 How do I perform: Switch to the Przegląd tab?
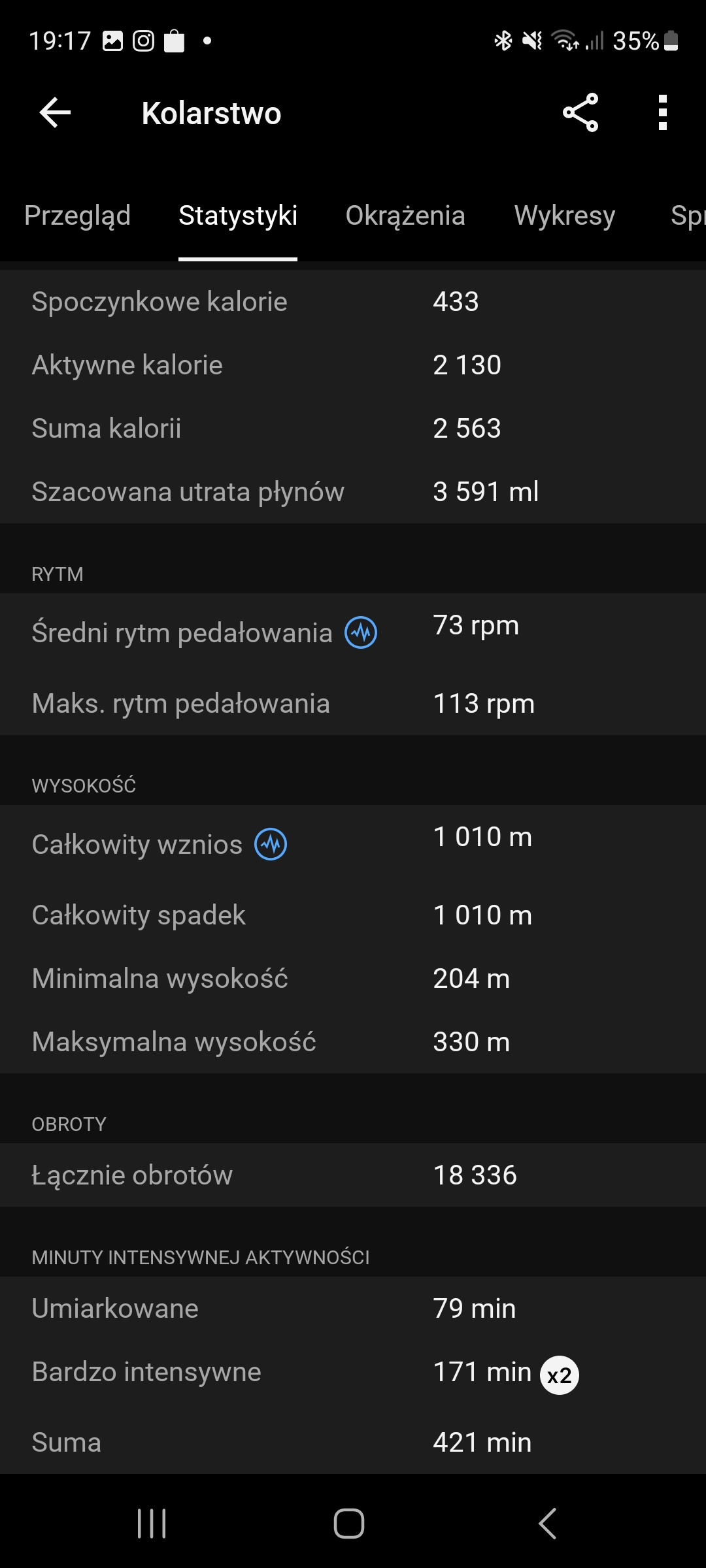77,216
